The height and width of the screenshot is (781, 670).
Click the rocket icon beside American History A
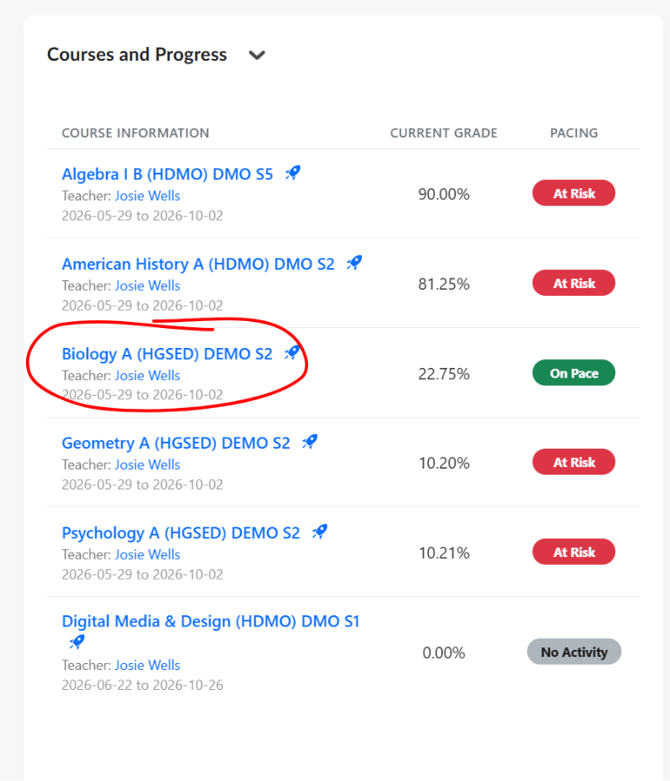click(354, 262)
